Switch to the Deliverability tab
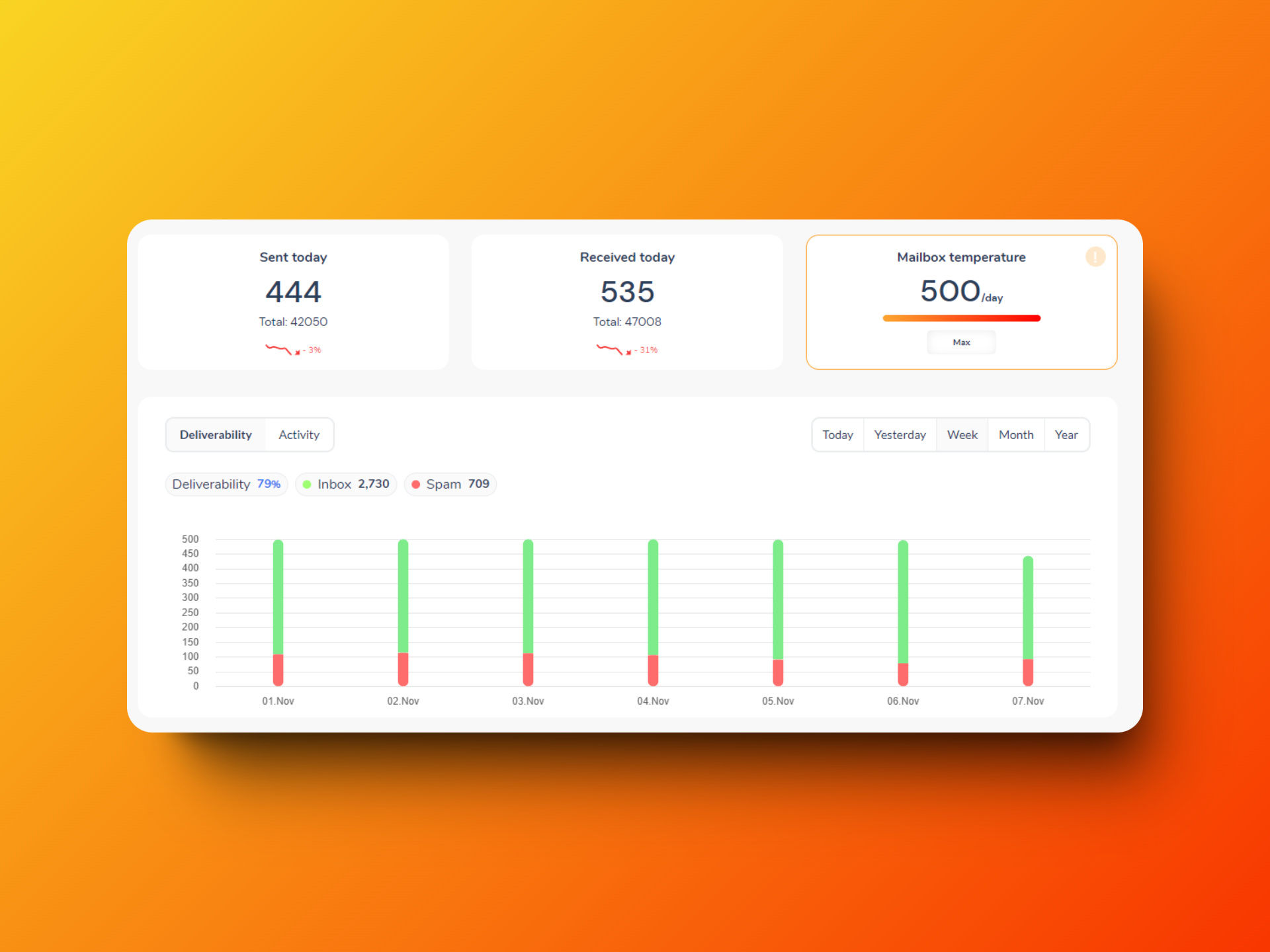This screenshot has width=1270, height=952. pos(216,435)
